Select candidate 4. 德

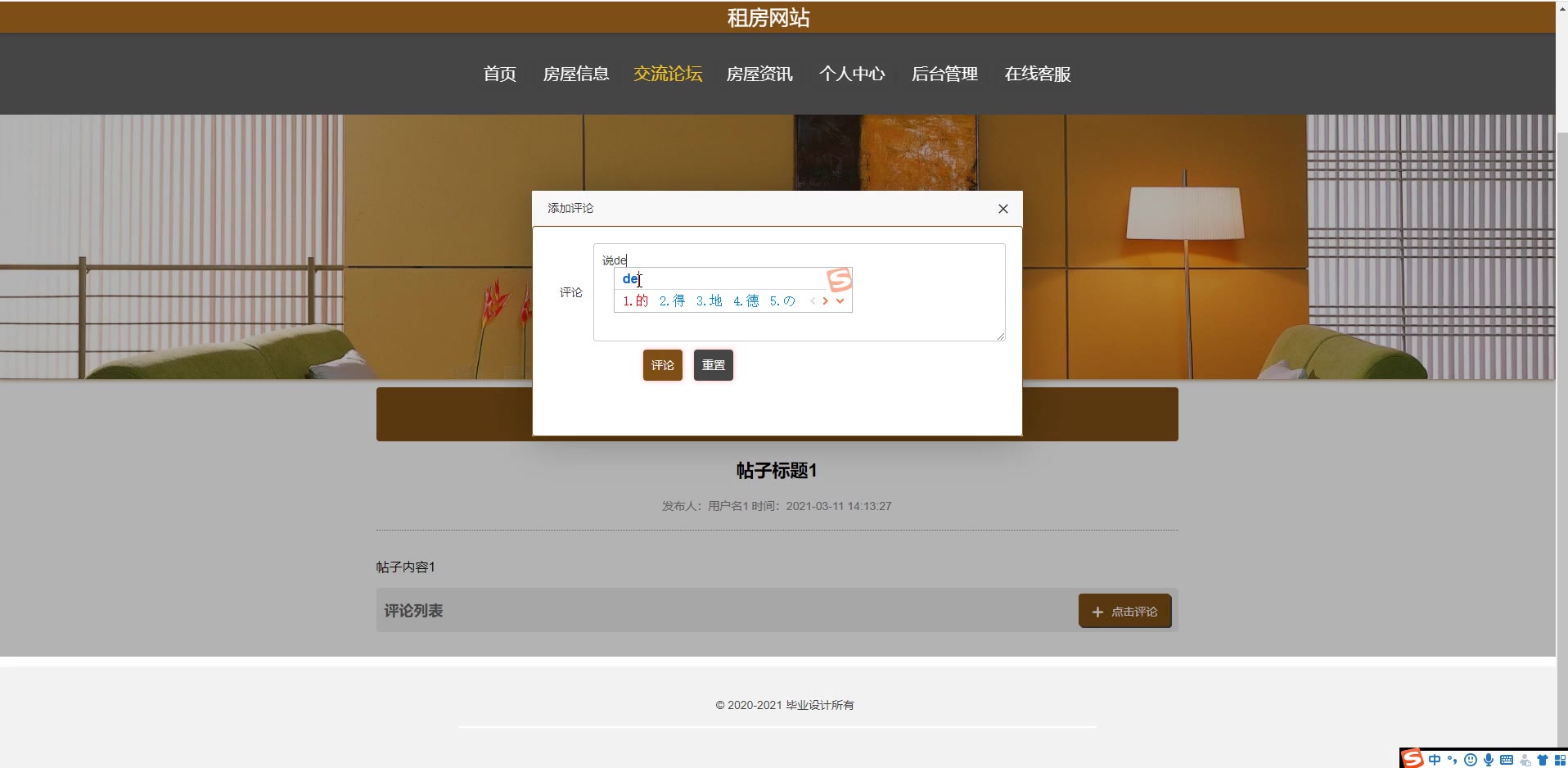[746, 300]
